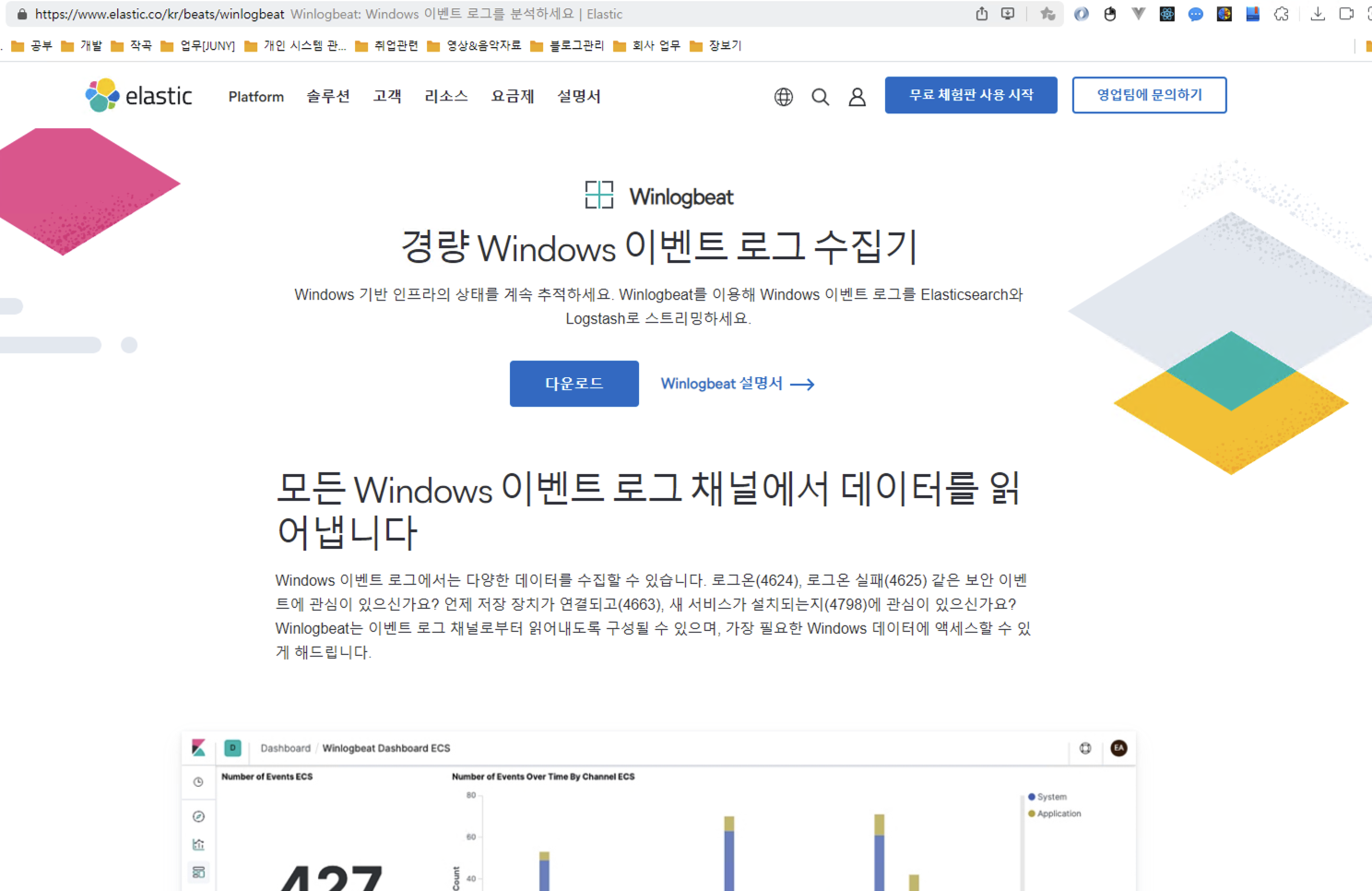Open the blue ring extension icon
The image size is (1372, 891).
tap(1082, 14)
